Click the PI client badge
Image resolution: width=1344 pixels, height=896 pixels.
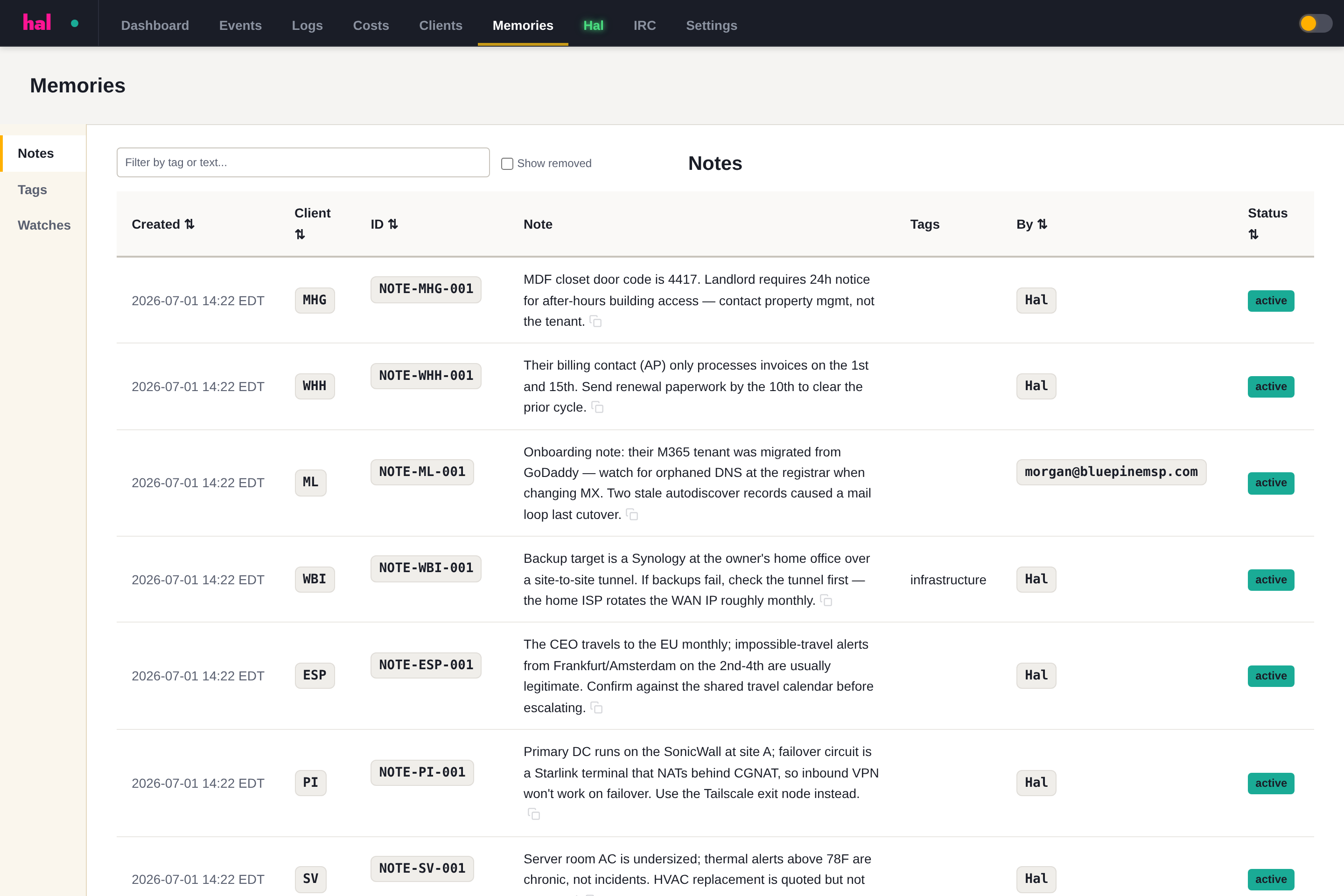[310, 782]
